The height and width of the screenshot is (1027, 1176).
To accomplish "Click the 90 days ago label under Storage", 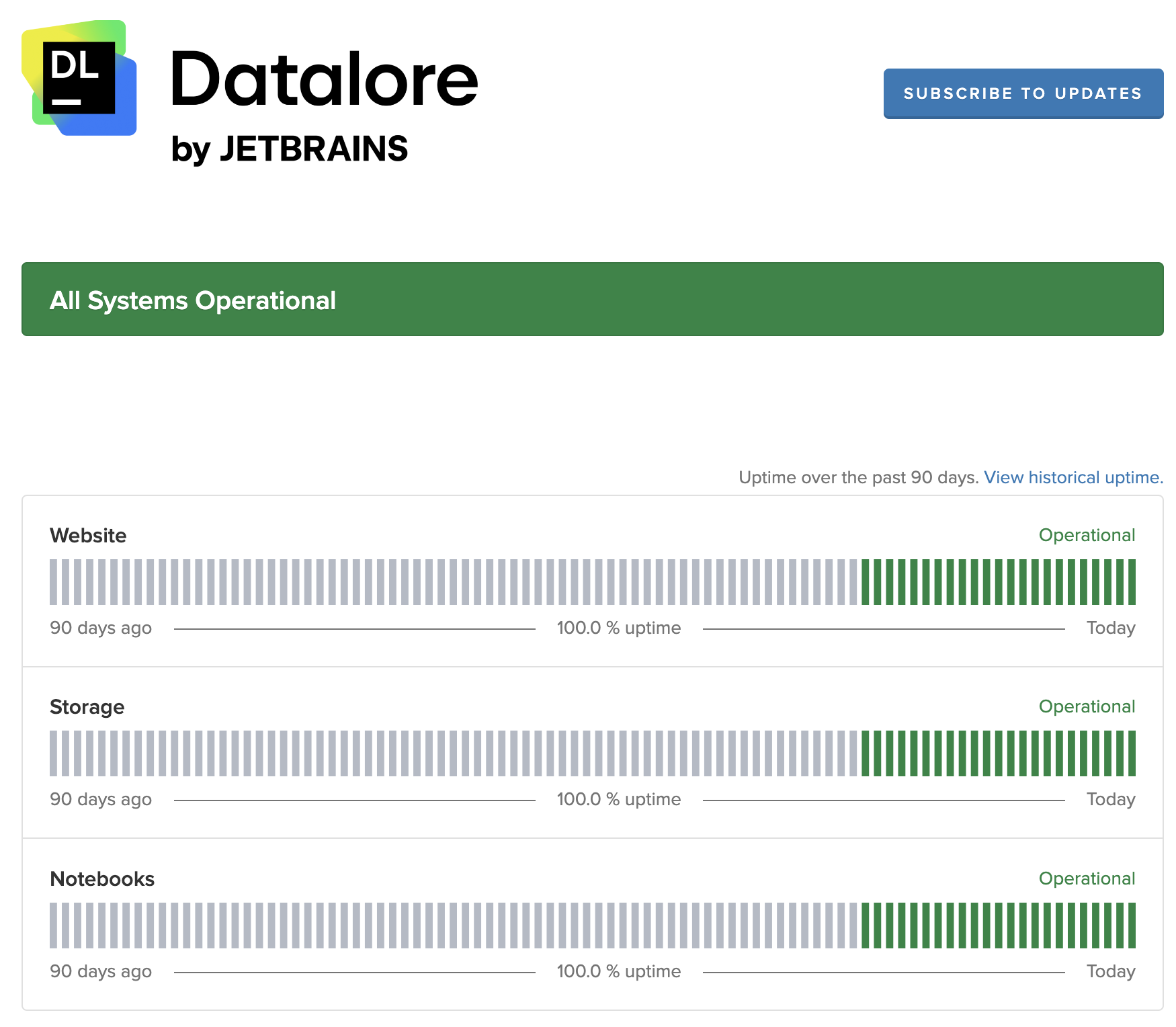I will (101, 799).
